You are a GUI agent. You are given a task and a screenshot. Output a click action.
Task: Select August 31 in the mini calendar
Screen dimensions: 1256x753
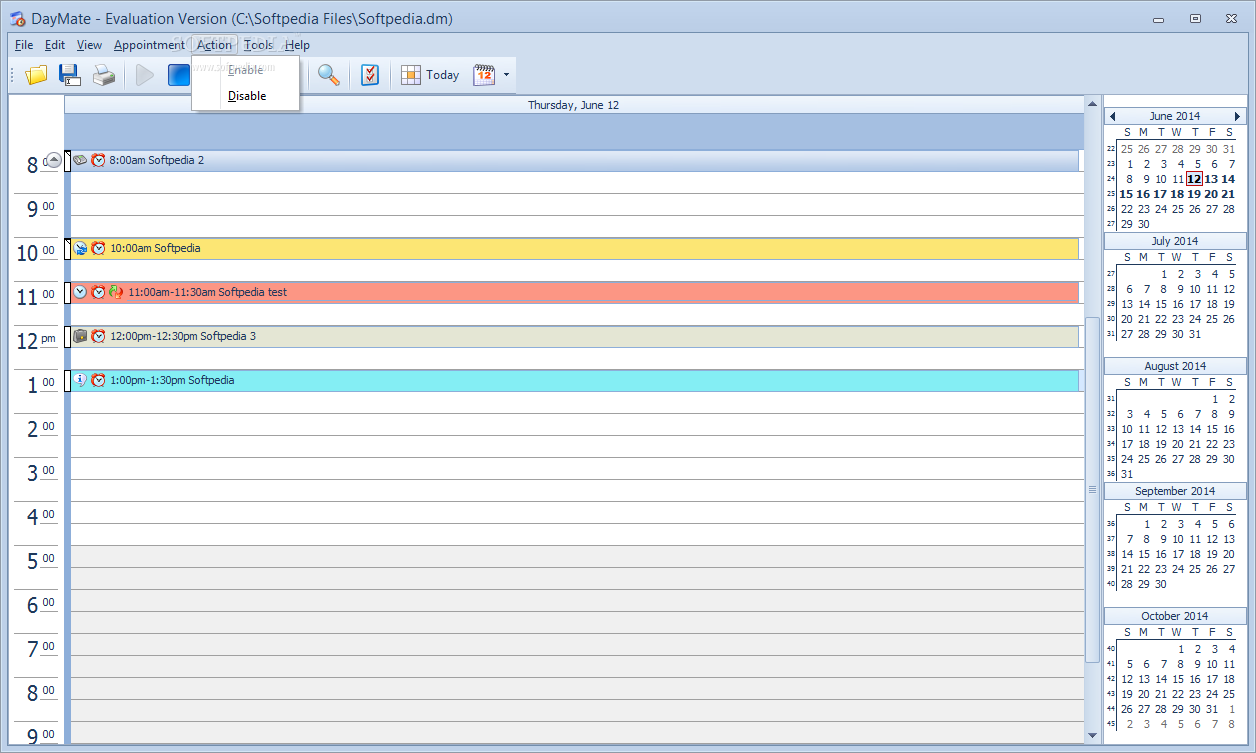1127,474
